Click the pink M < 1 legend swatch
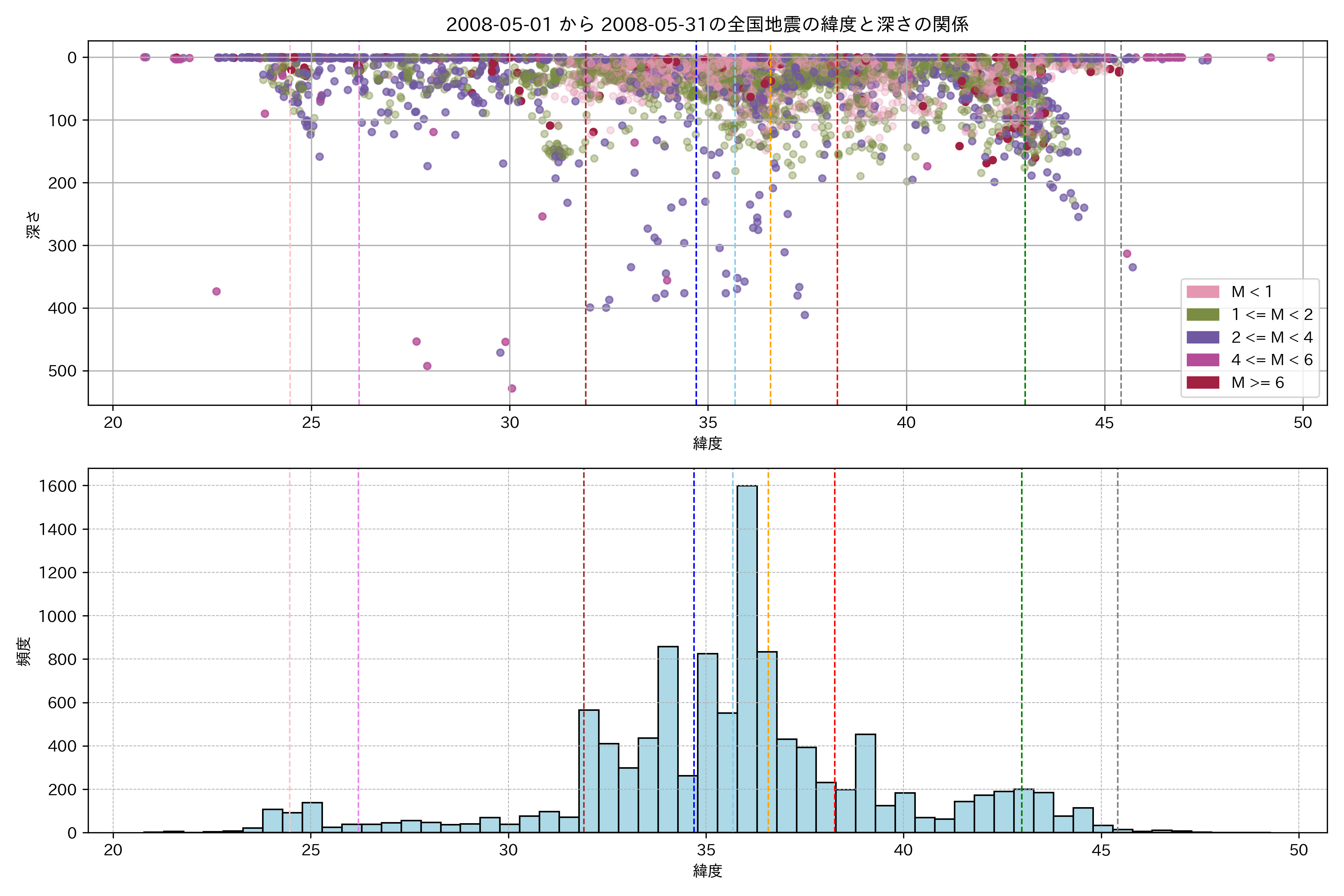Viewport: 1344px width, 896px height. click(x=1202, y=292)
